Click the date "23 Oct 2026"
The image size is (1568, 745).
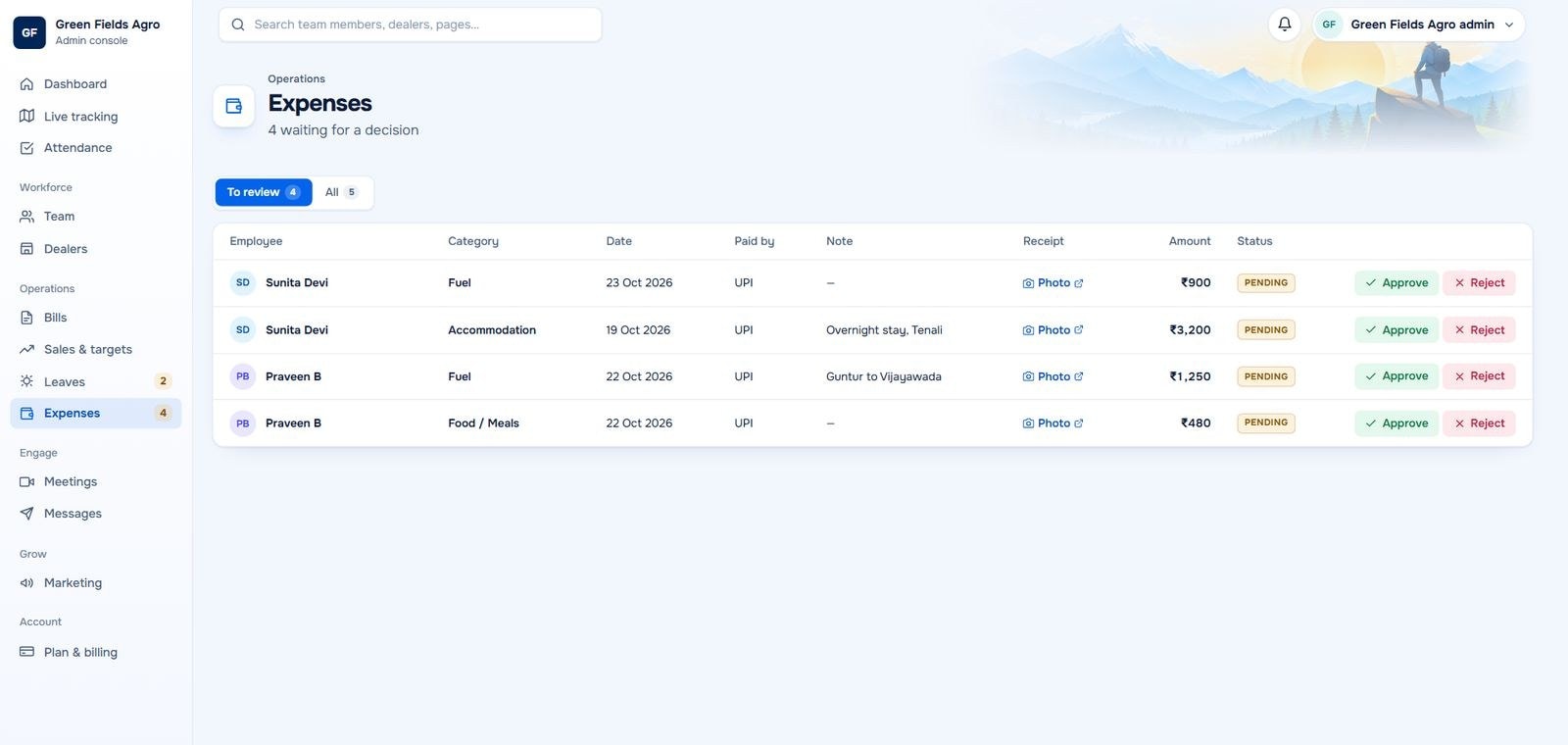[x=639, y=282]
